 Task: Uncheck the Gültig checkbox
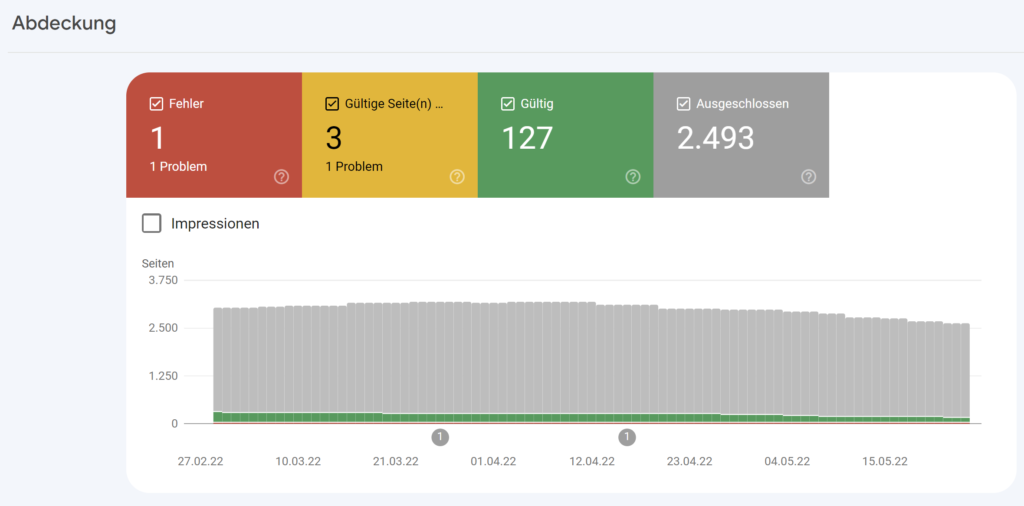pyautogui.click(x=507, y=104)
